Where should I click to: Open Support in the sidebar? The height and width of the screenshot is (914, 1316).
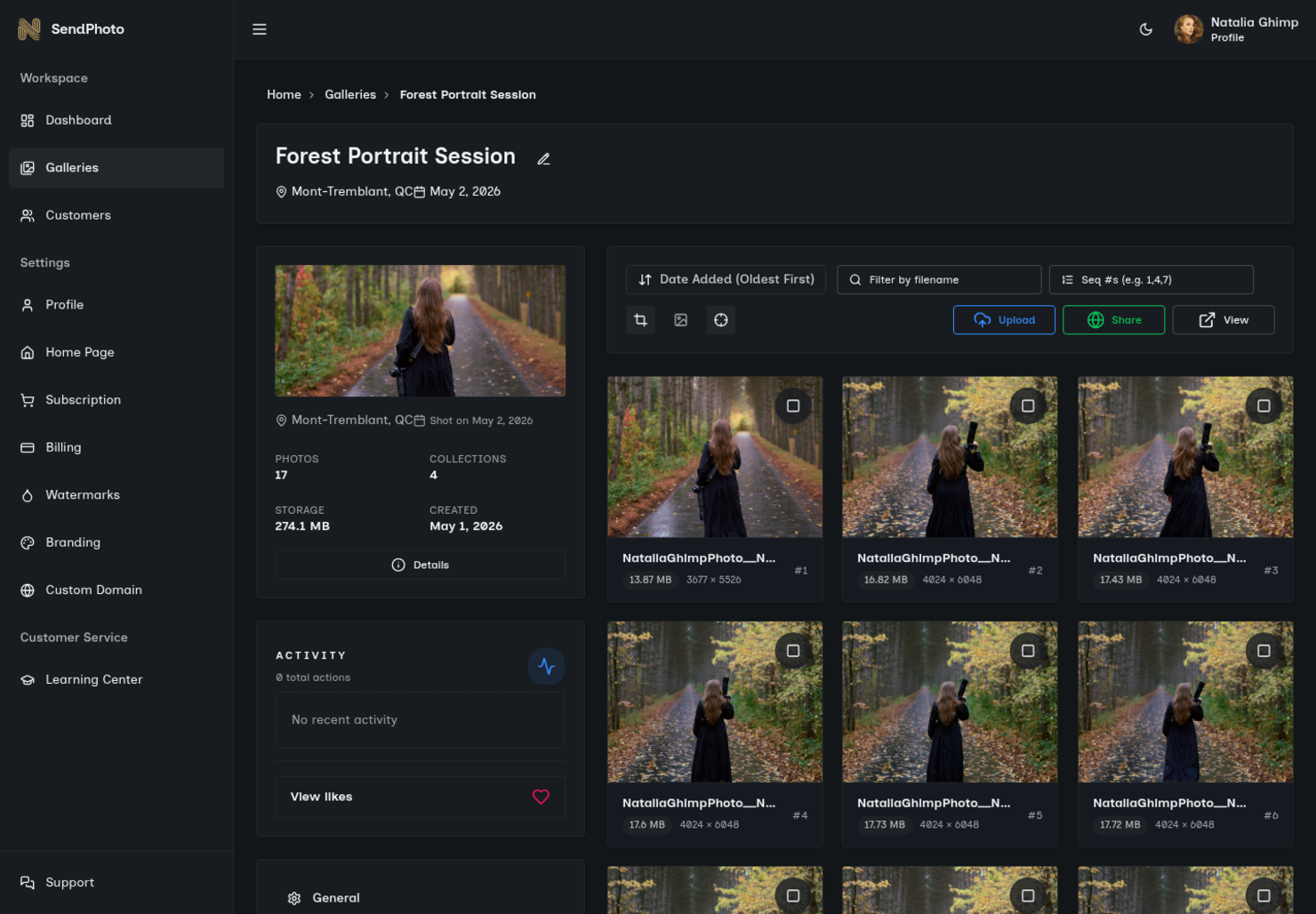[116, 882]
